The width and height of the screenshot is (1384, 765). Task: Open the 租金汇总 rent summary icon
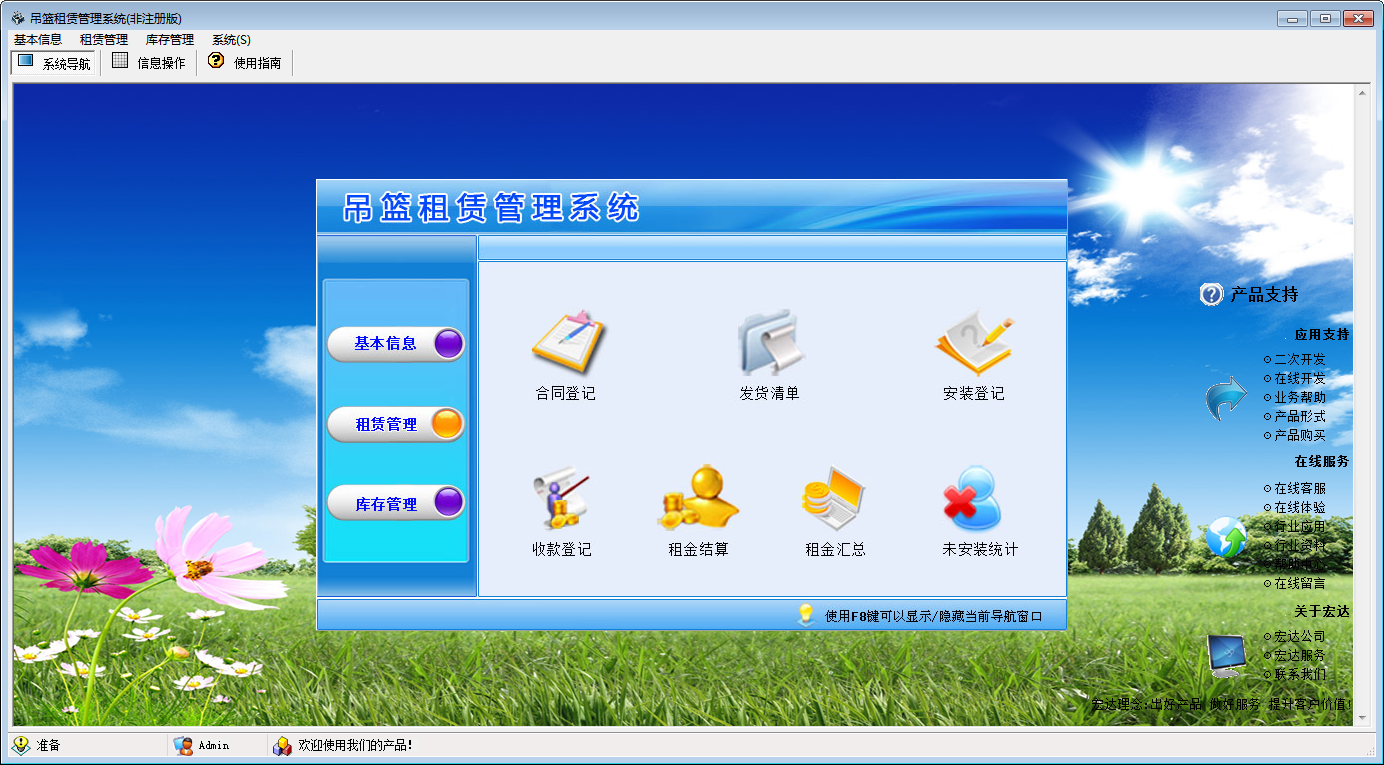tap(835, 500)
